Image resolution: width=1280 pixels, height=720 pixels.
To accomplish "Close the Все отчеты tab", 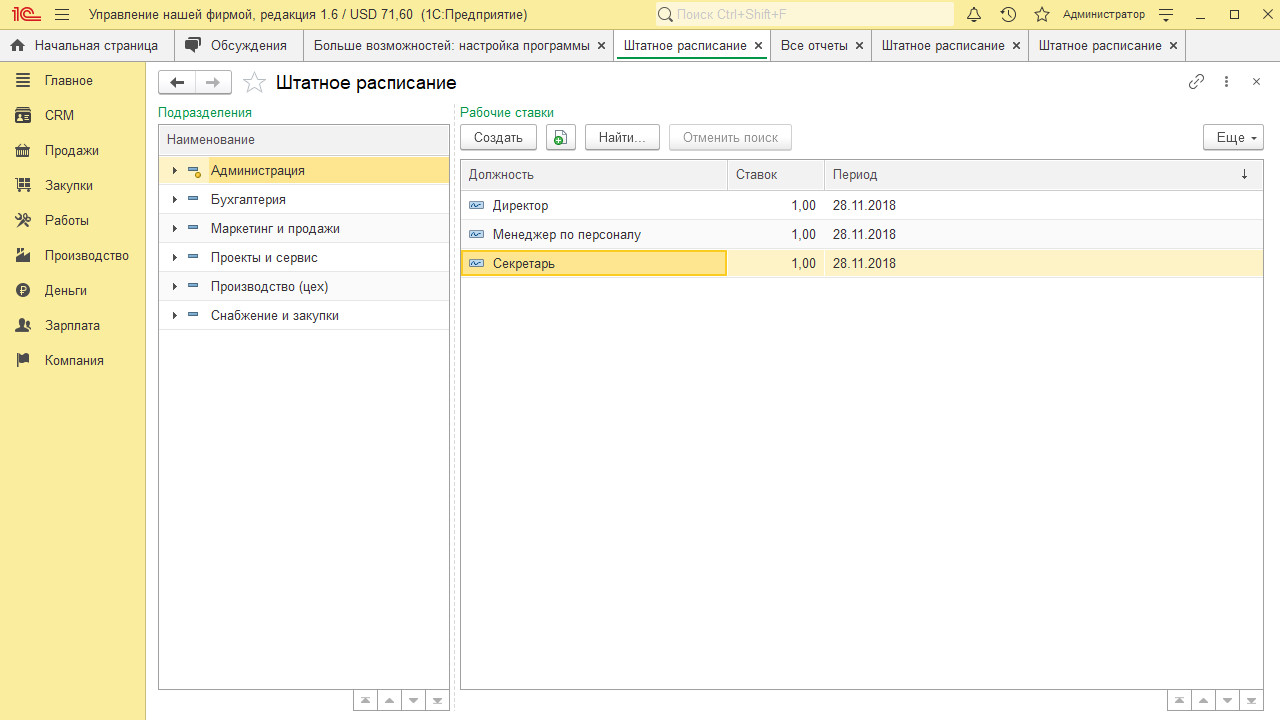I will coord(859,46).
